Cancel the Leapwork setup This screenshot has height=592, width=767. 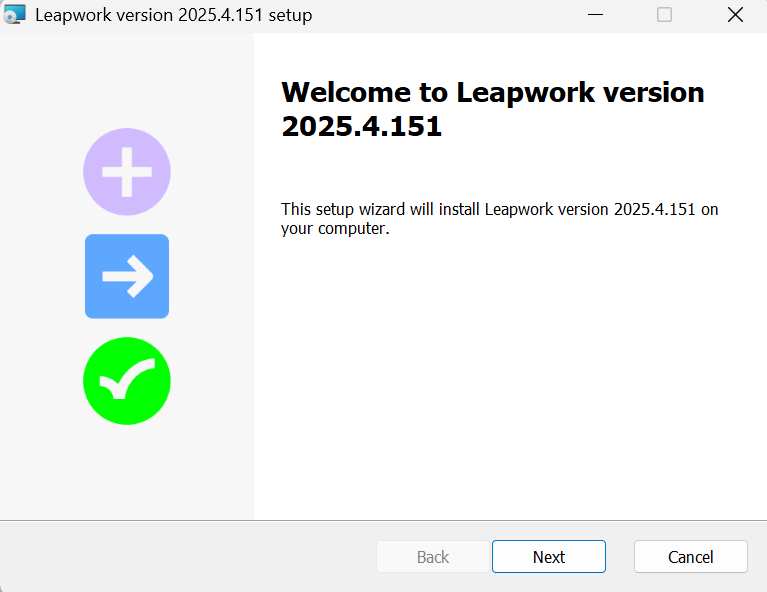690,557
